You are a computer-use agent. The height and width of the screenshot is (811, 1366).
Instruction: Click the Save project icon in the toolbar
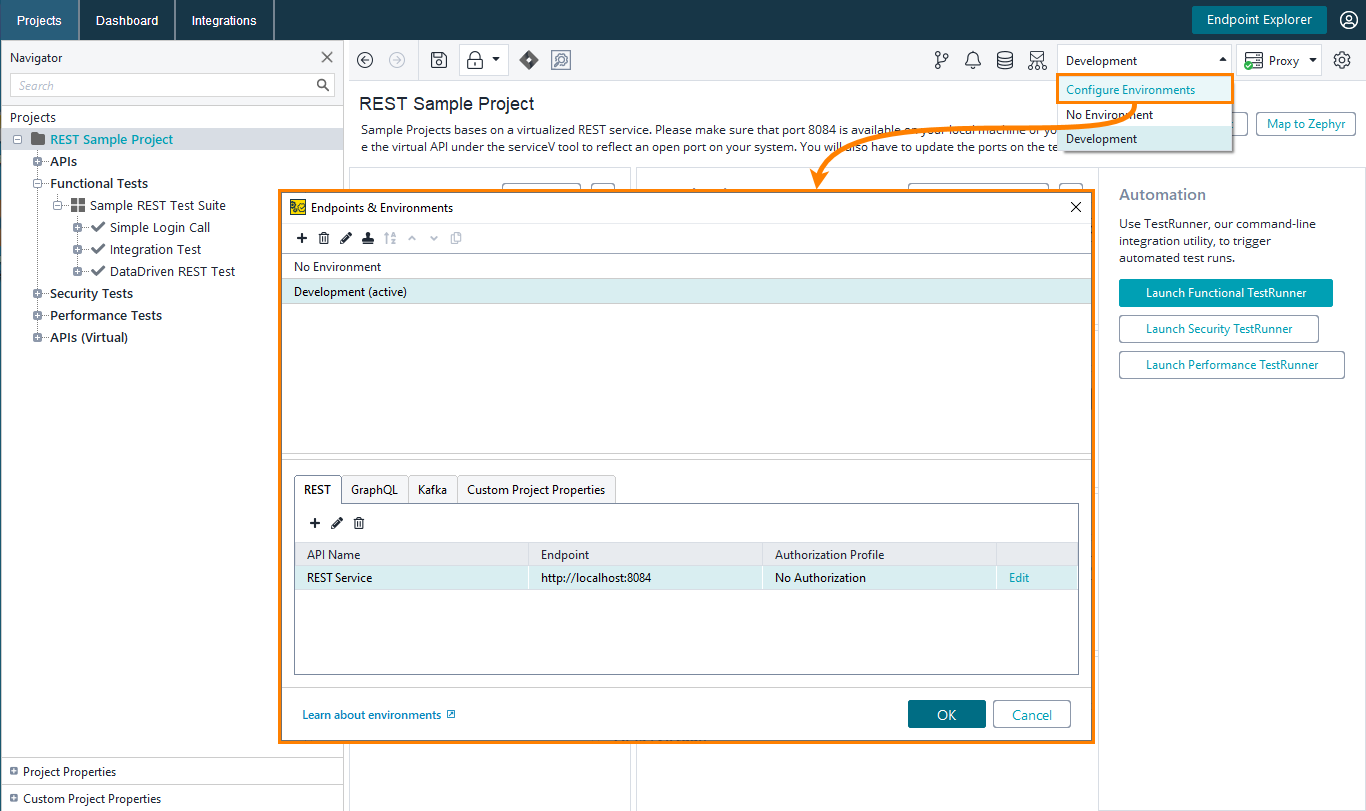click(x=438, y=60)
